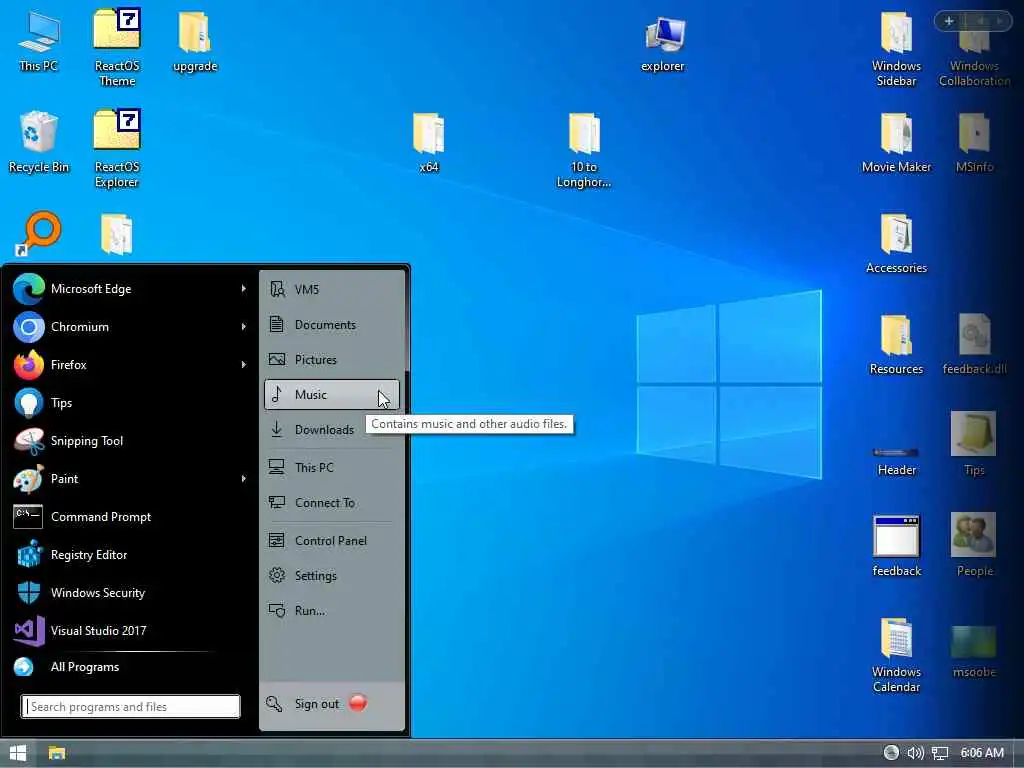The image size is (1024, 768).
Task: Select the Recycle Bin desktop icon
Action: click(x=39, y=142)
